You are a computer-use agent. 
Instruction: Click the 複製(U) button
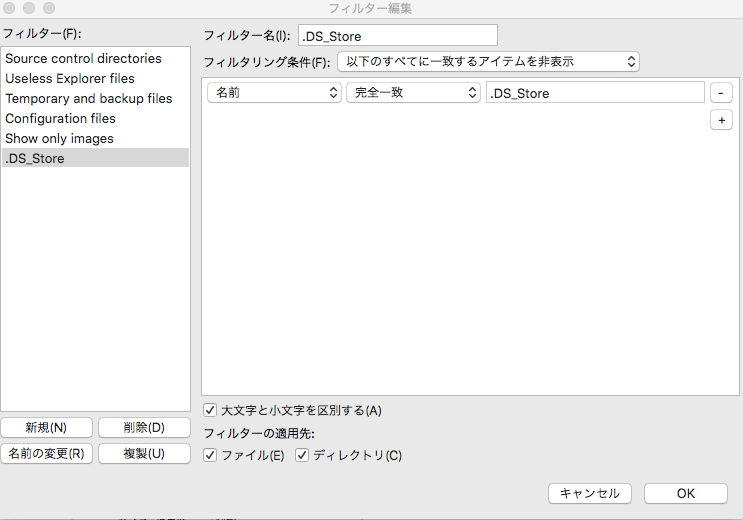(x=144, y=454)
